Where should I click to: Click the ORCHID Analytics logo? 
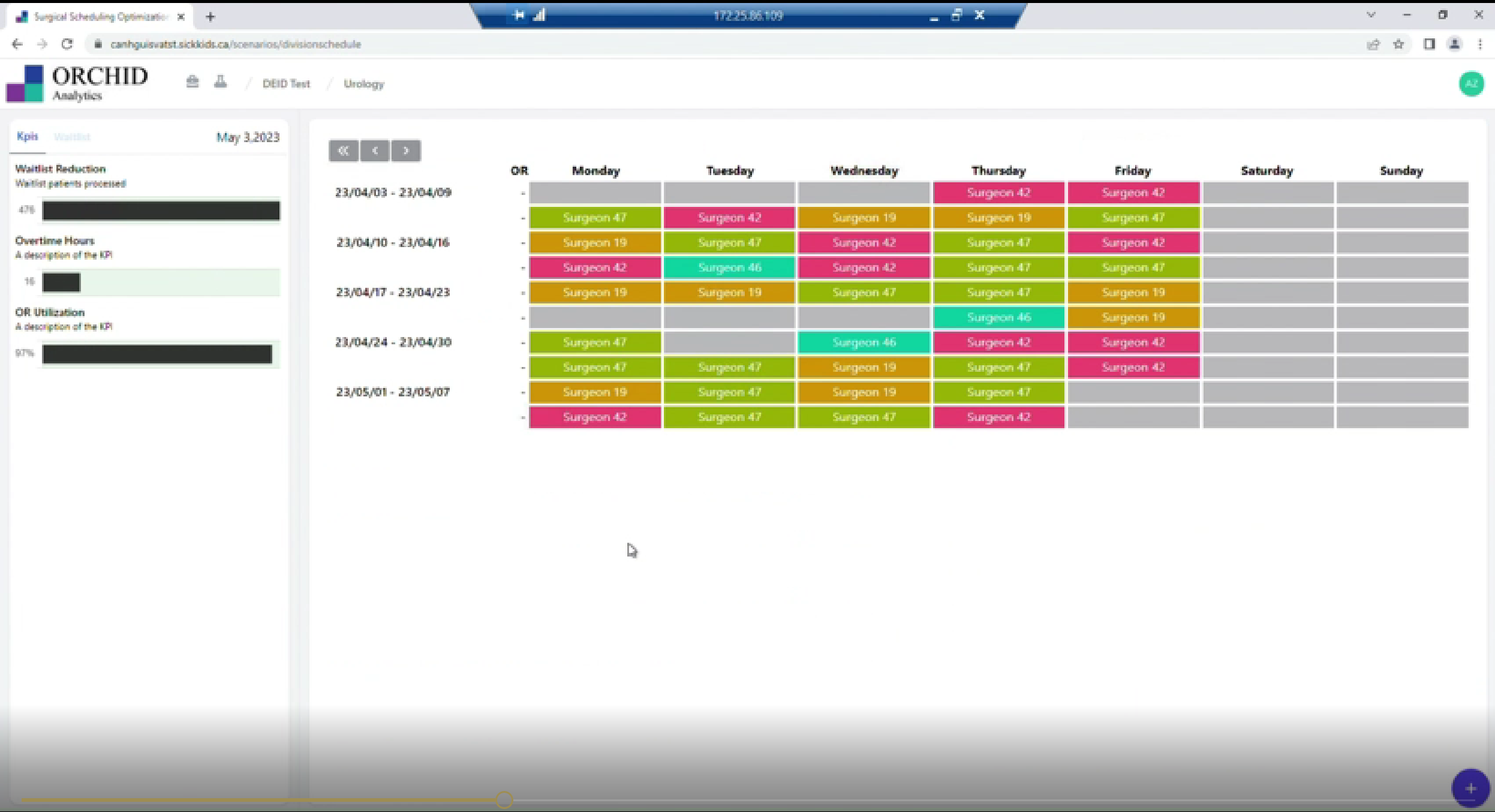(77, 84)
